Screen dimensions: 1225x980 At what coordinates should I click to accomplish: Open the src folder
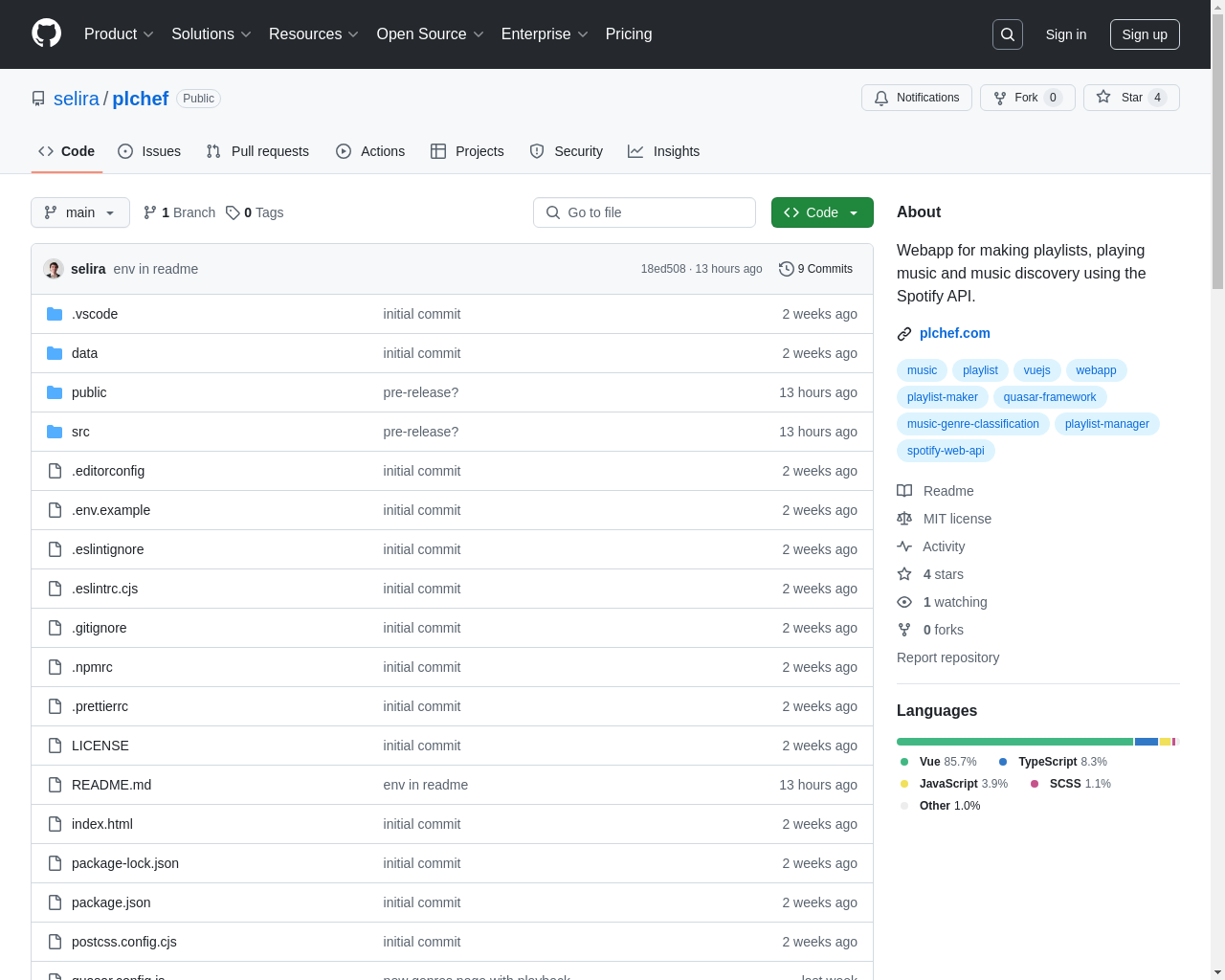click(x=80, y=432)
